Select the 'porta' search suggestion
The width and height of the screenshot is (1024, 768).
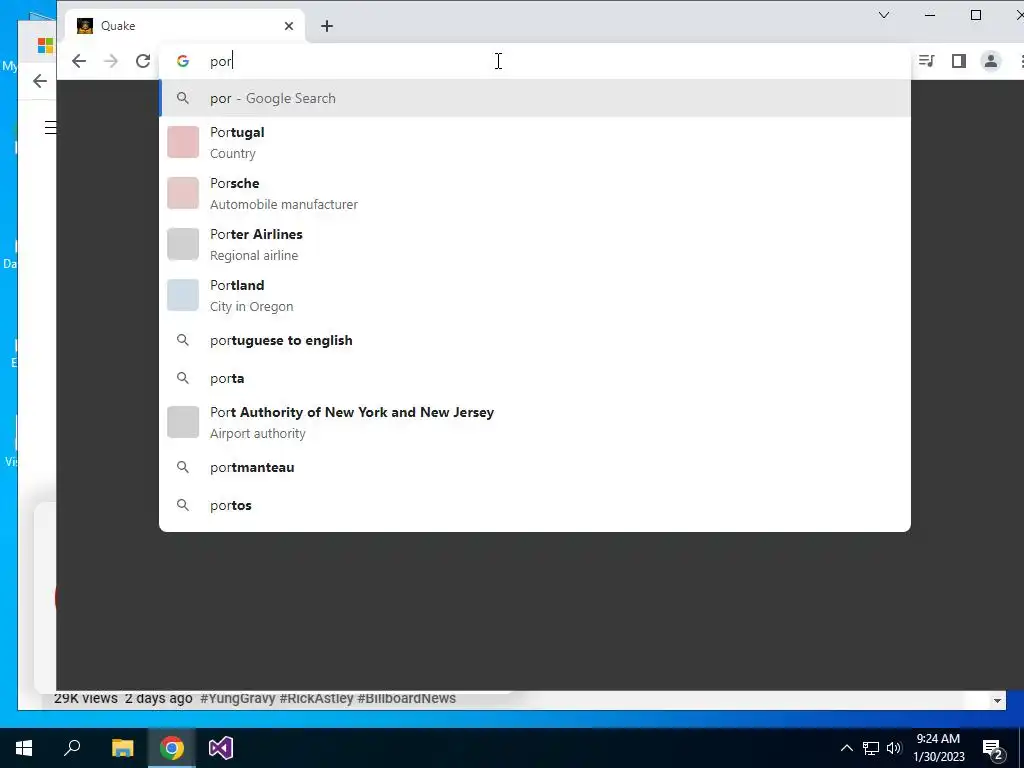pyautogui.click(x=535, y=378)
